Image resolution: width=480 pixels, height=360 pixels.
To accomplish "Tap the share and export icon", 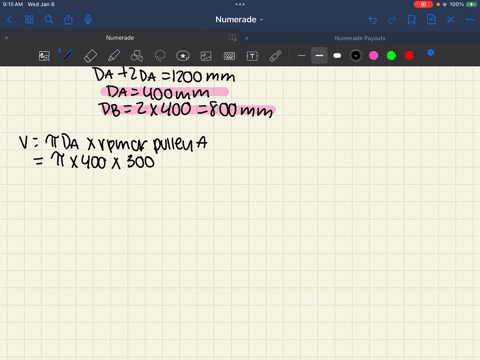I will point(68,20).
